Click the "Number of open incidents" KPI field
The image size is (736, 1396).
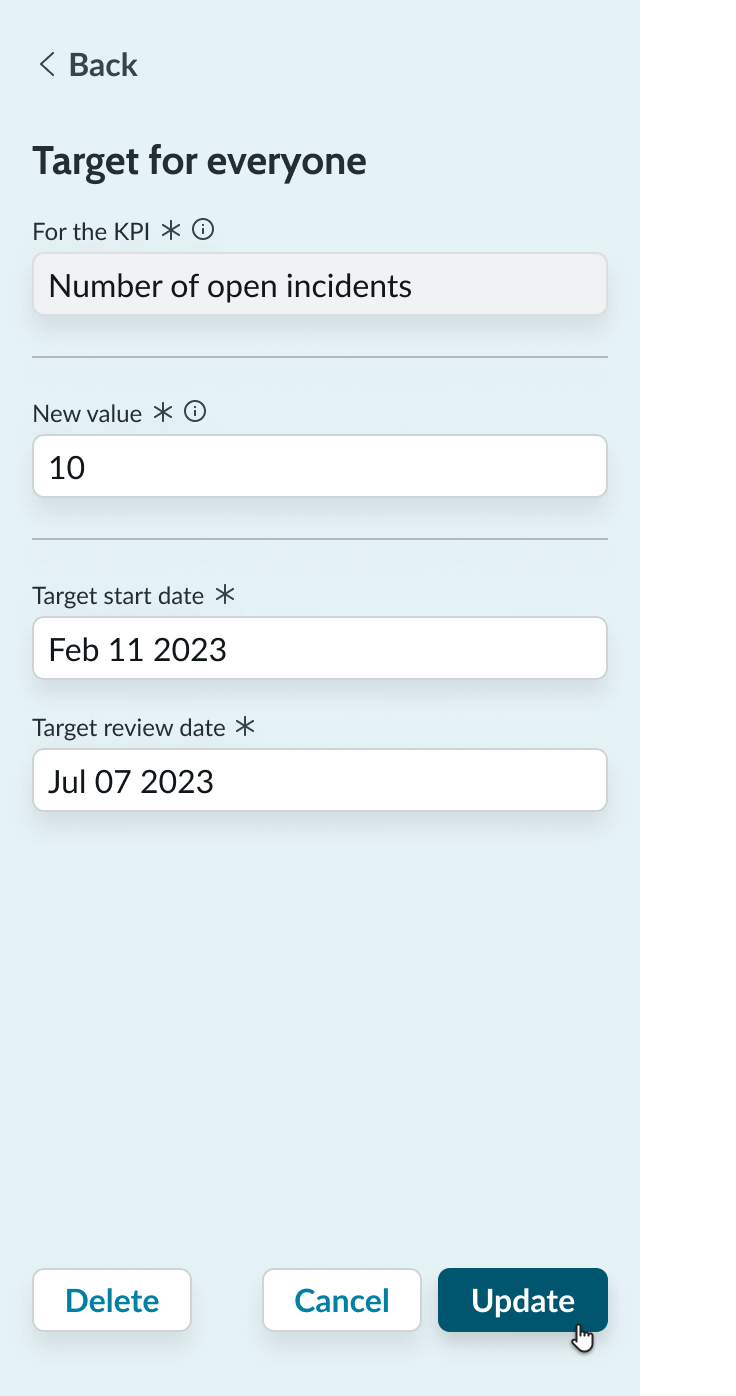320,284
